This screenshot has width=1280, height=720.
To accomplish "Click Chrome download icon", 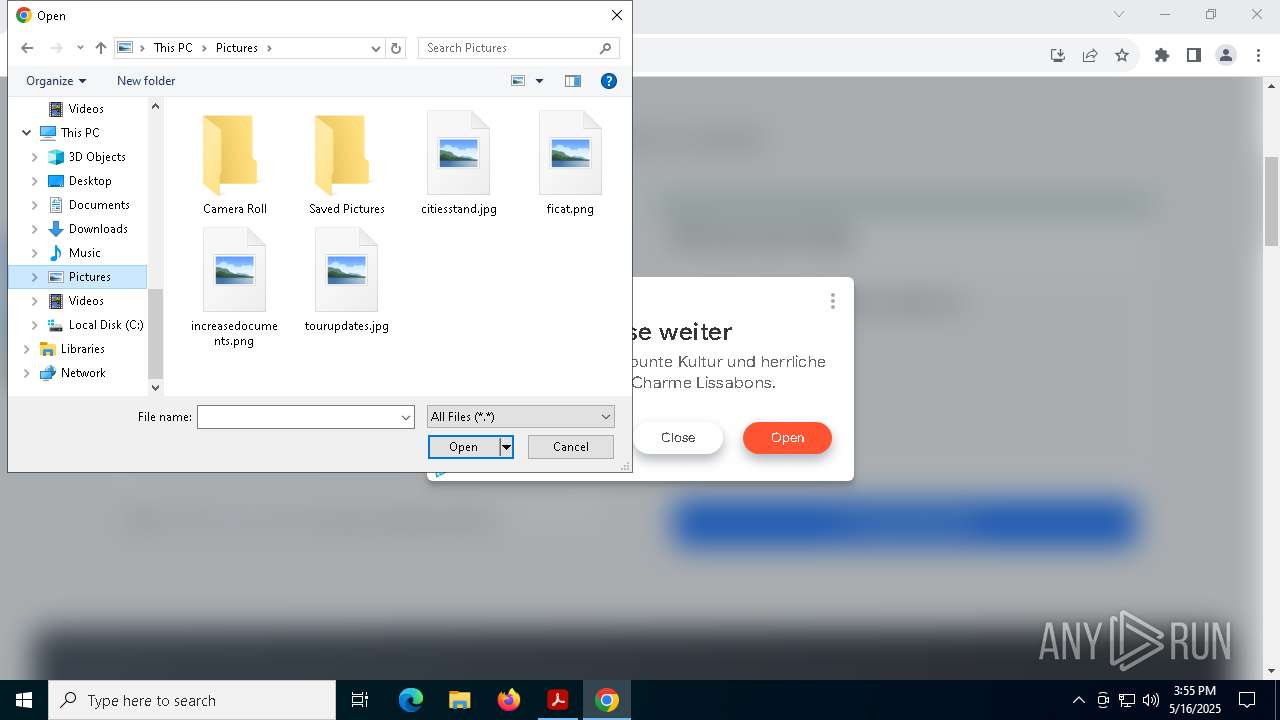I will (x=1058, y=55).
